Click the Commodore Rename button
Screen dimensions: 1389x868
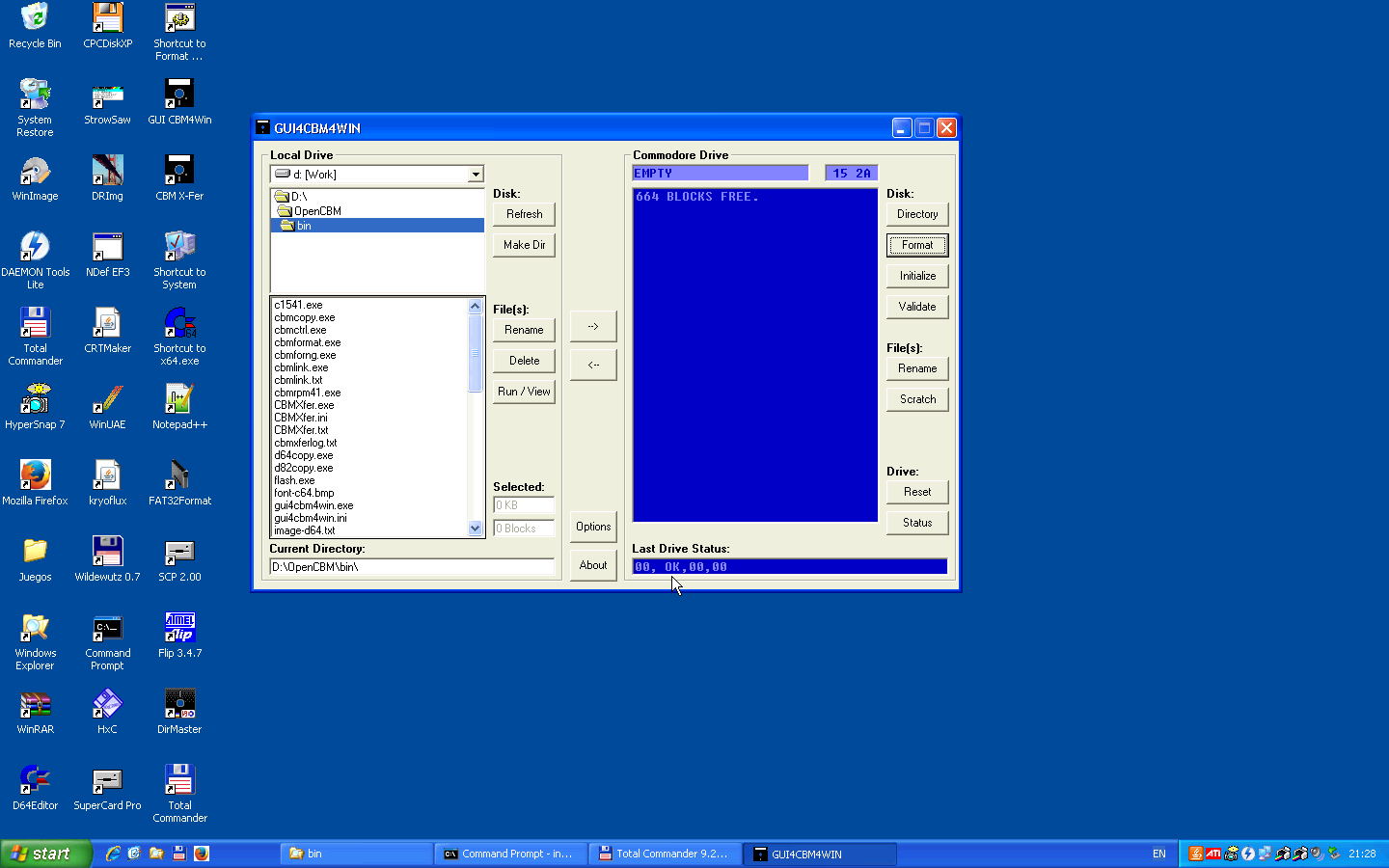[x=917, y=368]
